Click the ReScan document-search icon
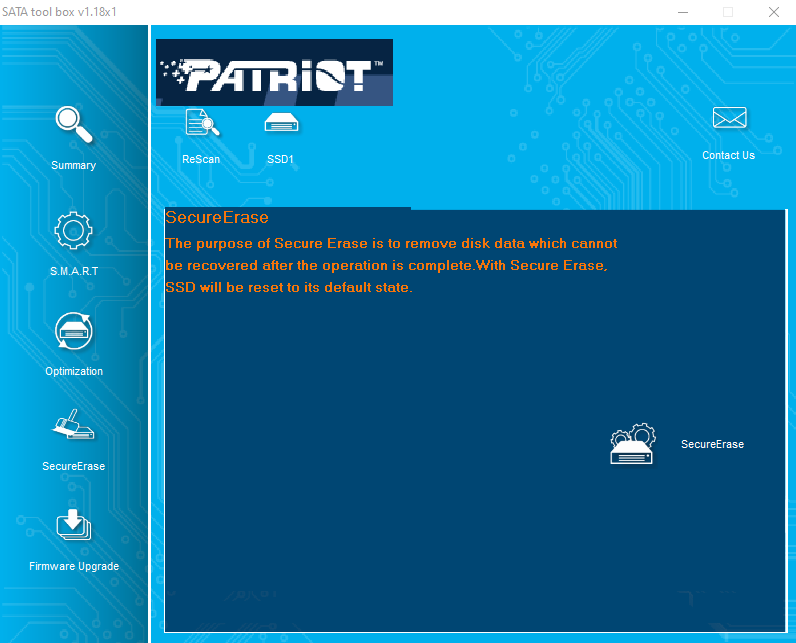The width and height of the screenshot is (796, 643). click(202, 123)
